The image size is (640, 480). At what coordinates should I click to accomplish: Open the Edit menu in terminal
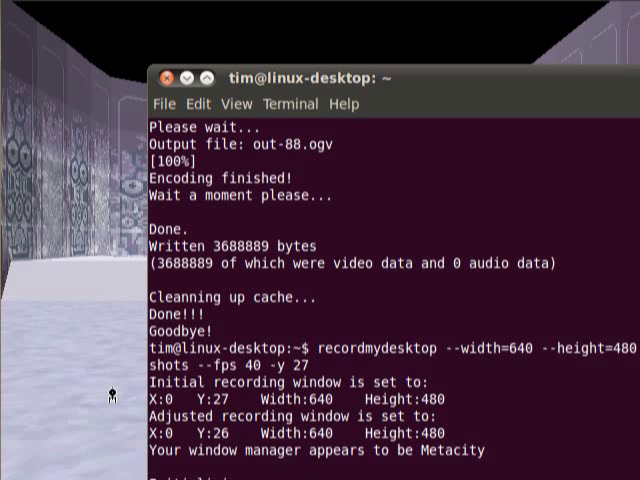pos(198,104)
